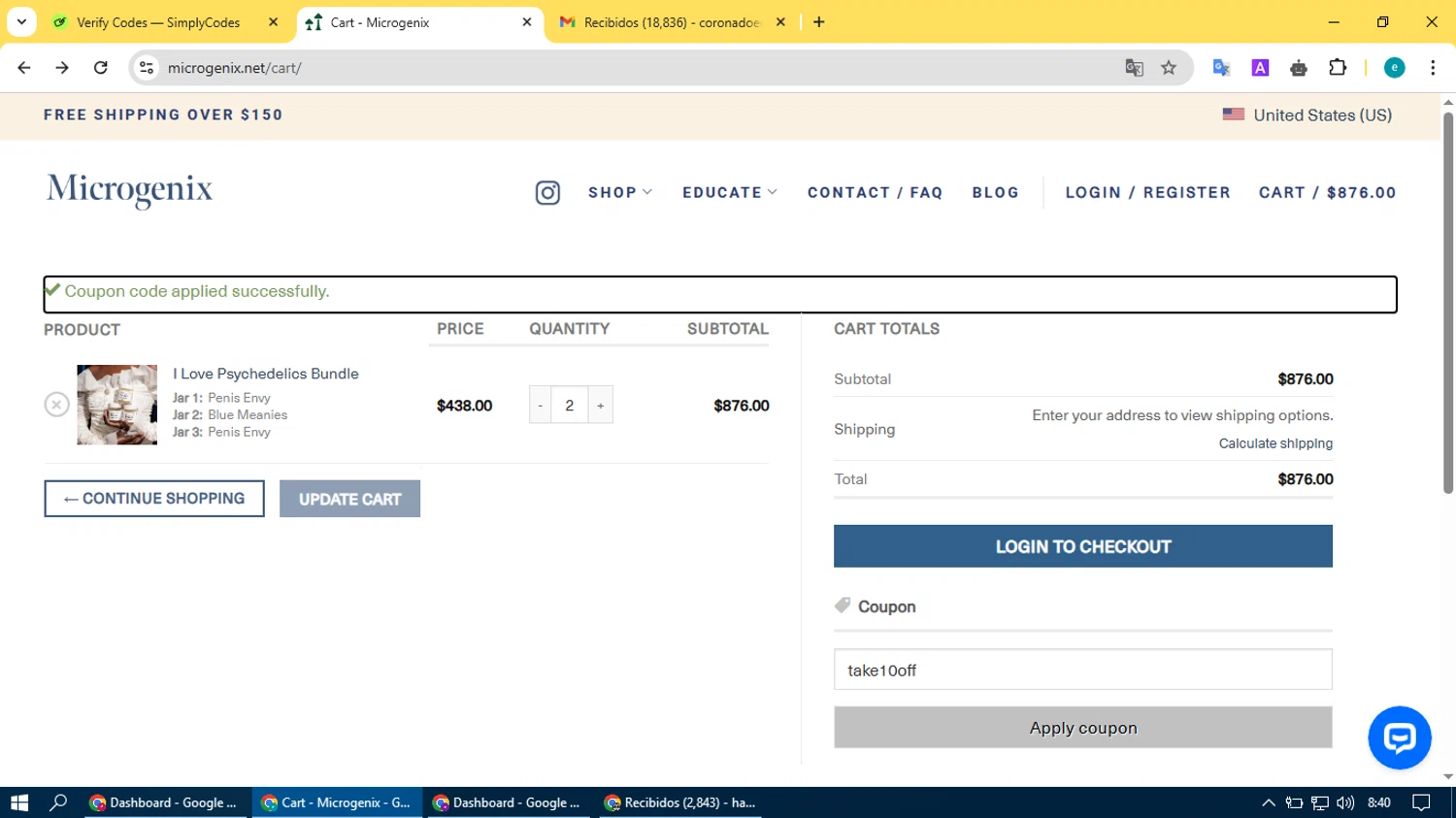The image size is (1456, 818).
Task: Go to LOGIN / REGISTER
Action: tap(1147, 193)
